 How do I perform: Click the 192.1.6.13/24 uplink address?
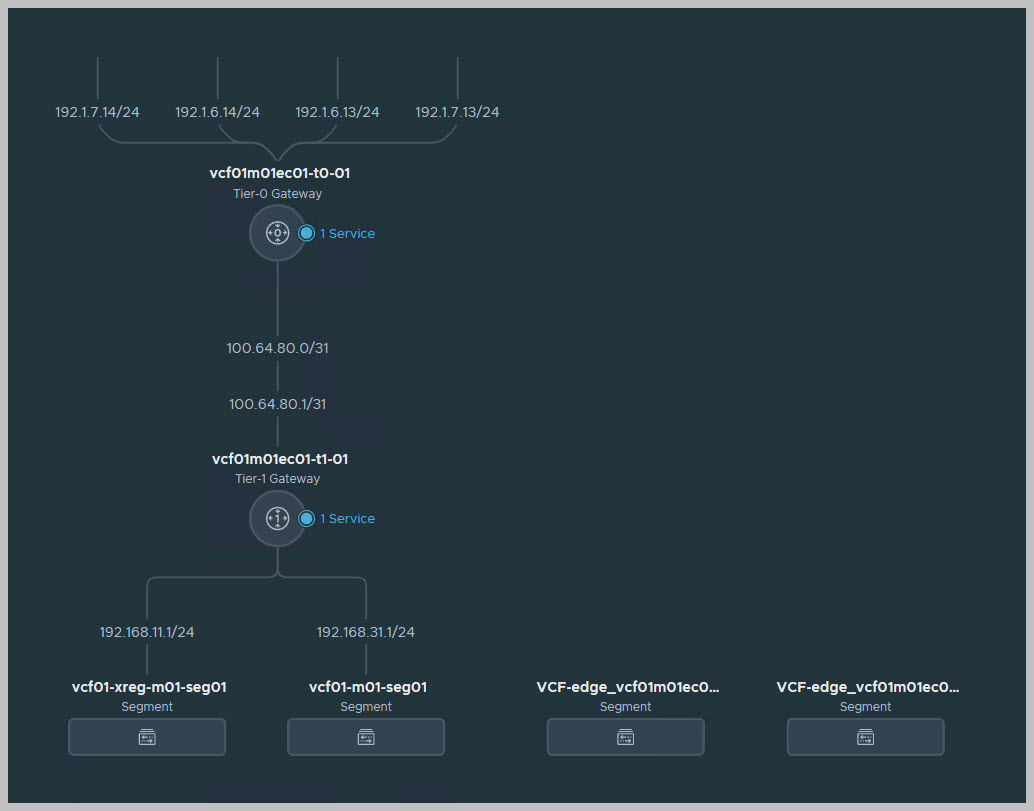tap(337, 112)
